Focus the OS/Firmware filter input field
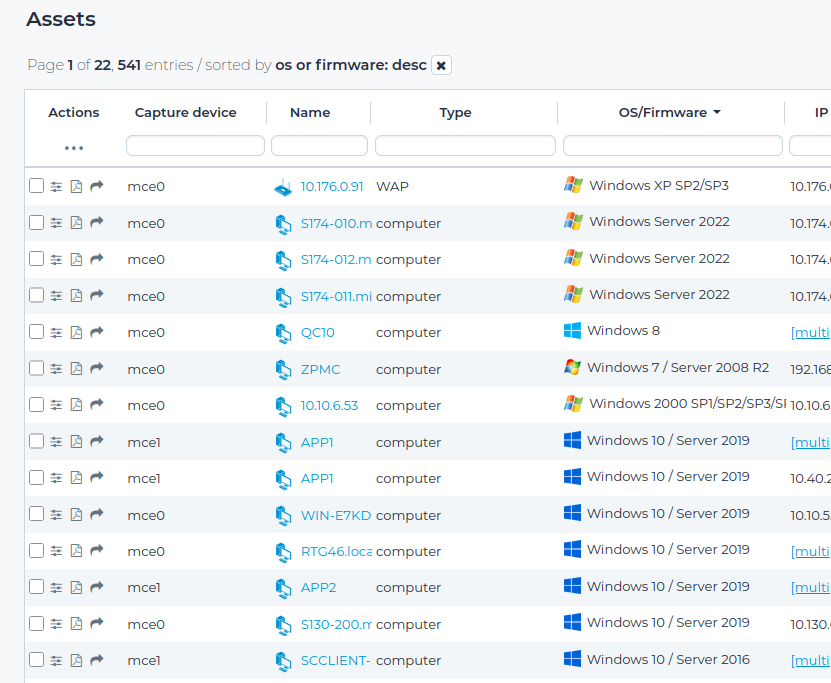This screenshot has width=831, height=683. 673,145
